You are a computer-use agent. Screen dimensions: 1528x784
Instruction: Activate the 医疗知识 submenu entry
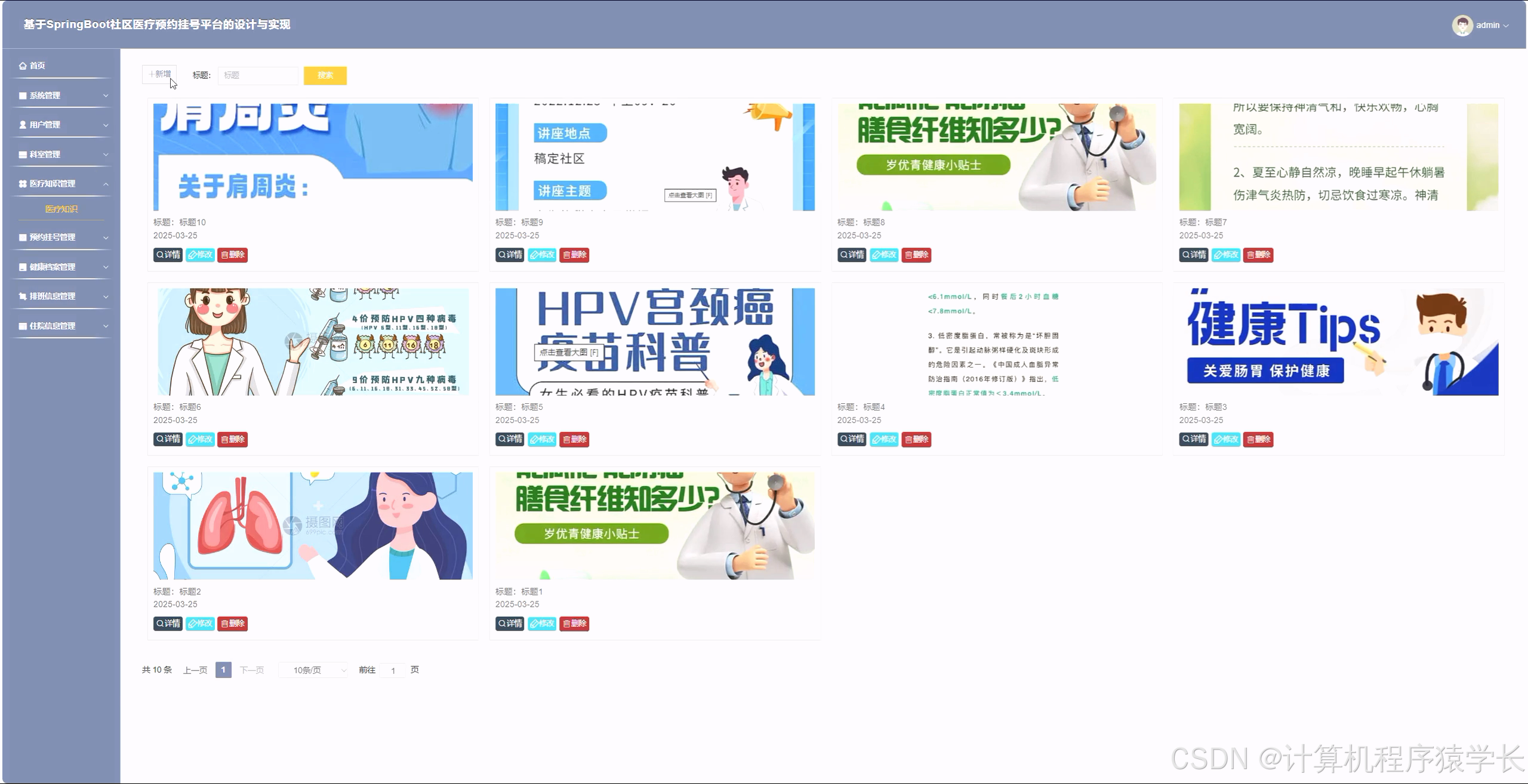[x=61, y=209]
